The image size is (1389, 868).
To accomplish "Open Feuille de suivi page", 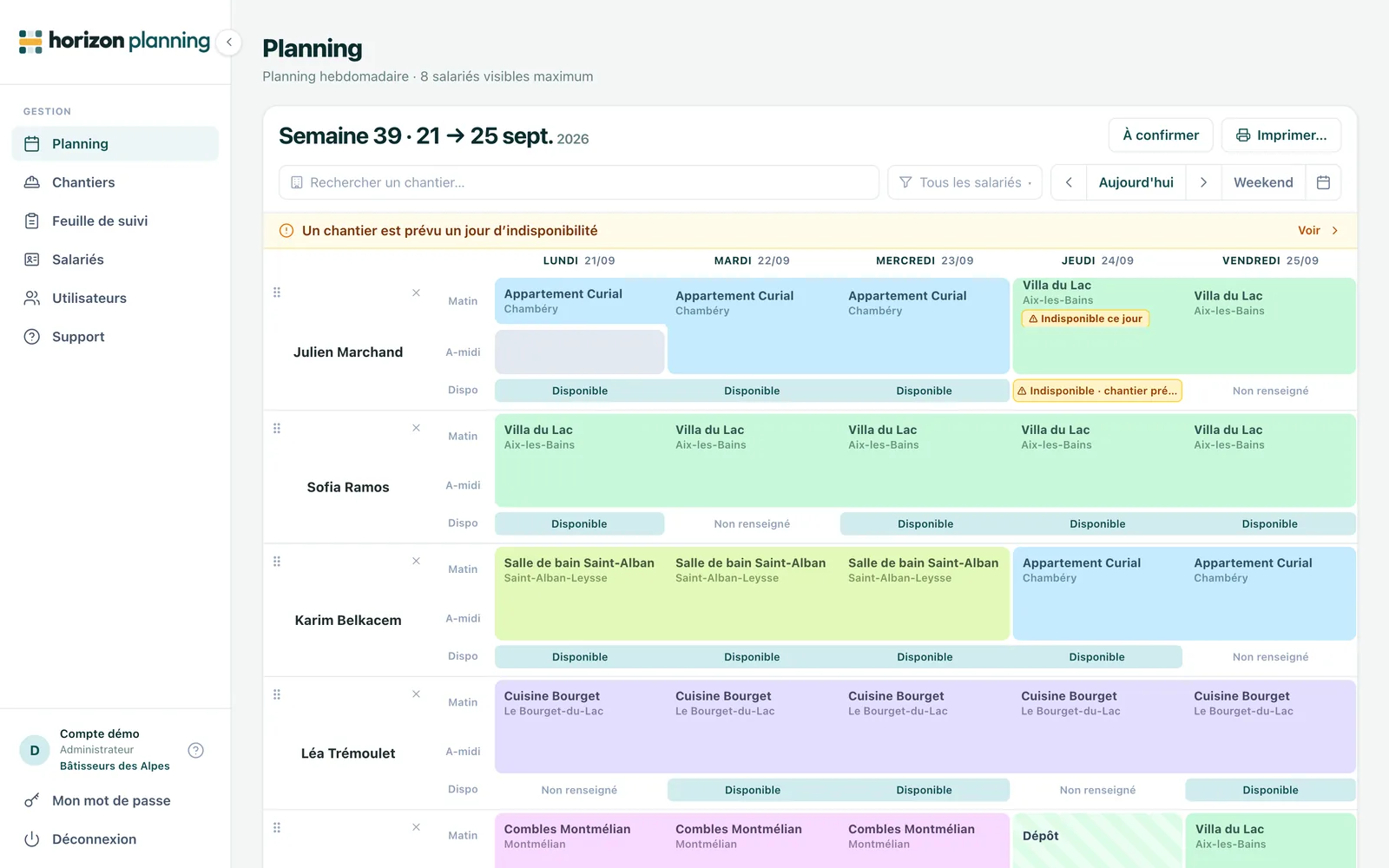I will [x=115, y=220].
